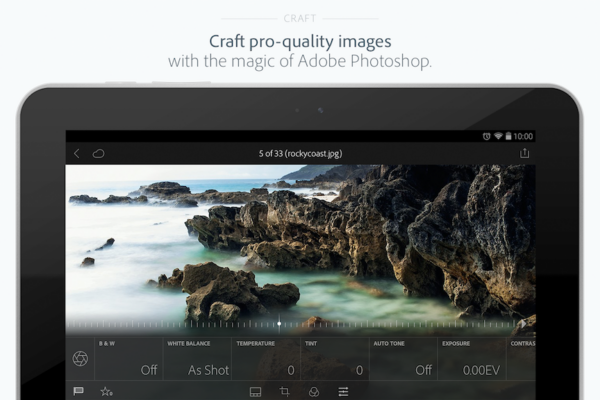The height and width of the screenshot is (400, 600).
Task: Toggle the B & W setting
Action: coord(130,358)
